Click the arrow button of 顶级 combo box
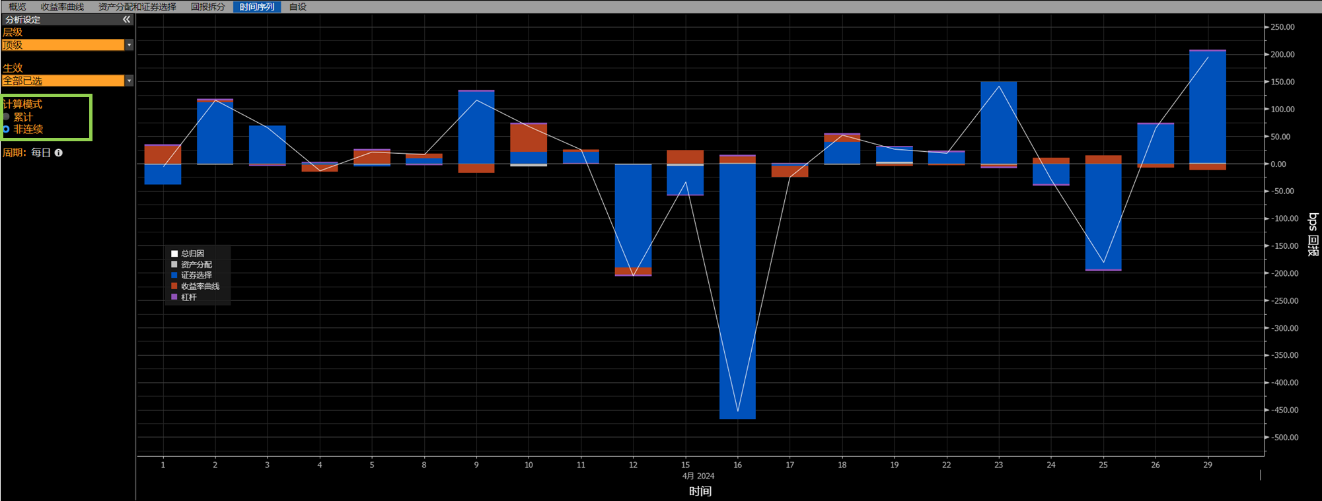This screenshot has height=501, width=1322. [x=129, y=45]
